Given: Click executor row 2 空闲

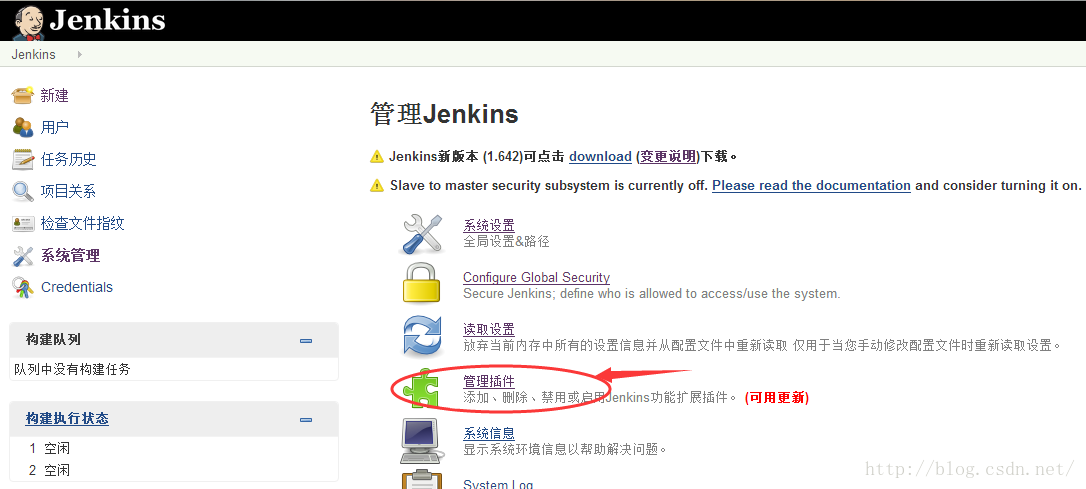Looking at the screenshot, I should [x=48, y=470].
